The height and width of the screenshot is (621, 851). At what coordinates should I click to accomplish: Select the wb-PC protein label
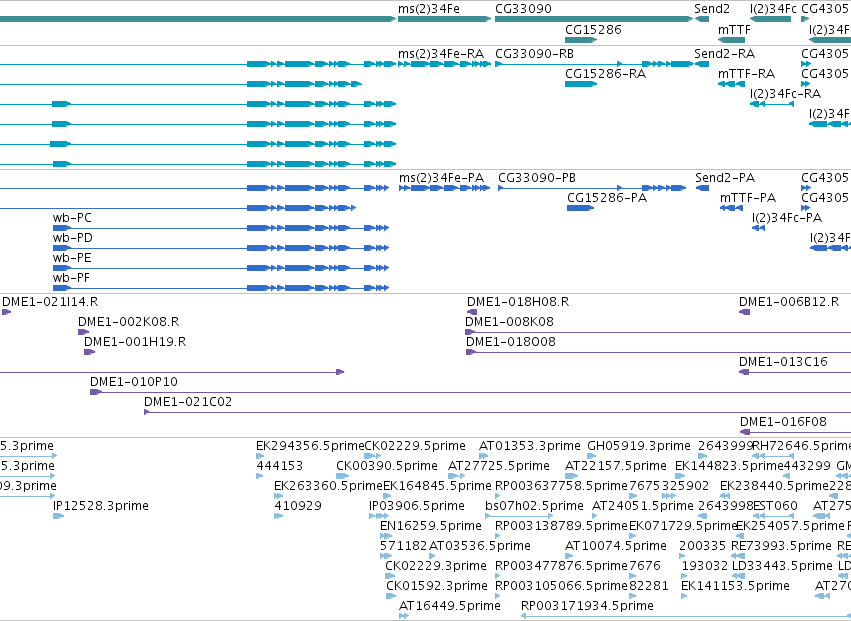(72, 218)
